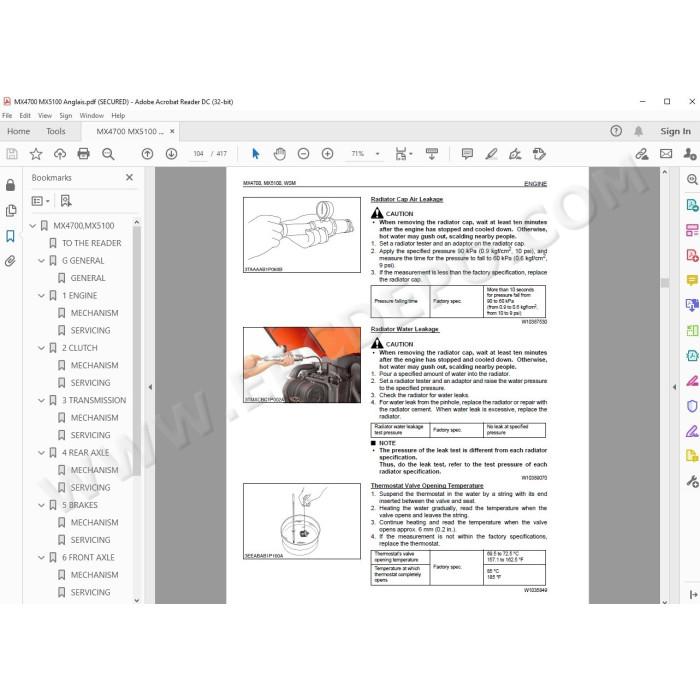Close the Bookmarks panel
This screenshot has height=700, width=700.
tap(129, 177)
